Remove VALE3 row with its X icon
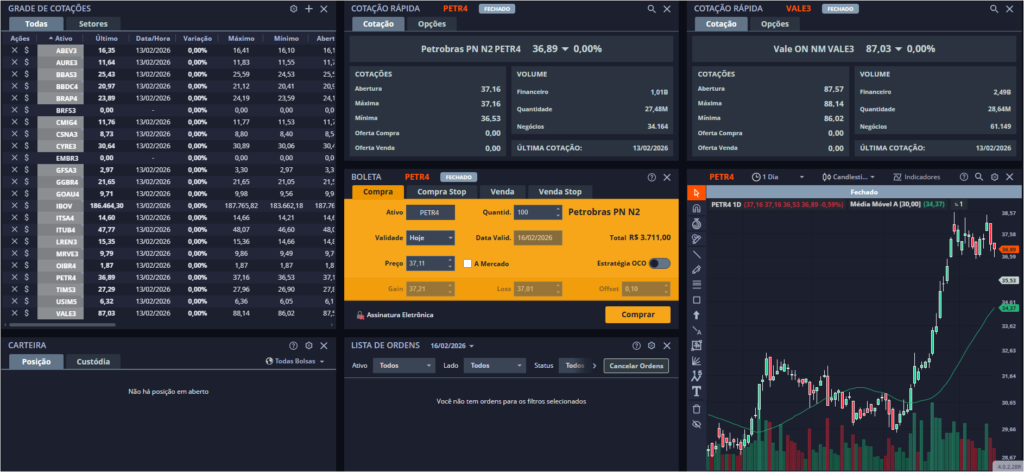 (14, 313)
